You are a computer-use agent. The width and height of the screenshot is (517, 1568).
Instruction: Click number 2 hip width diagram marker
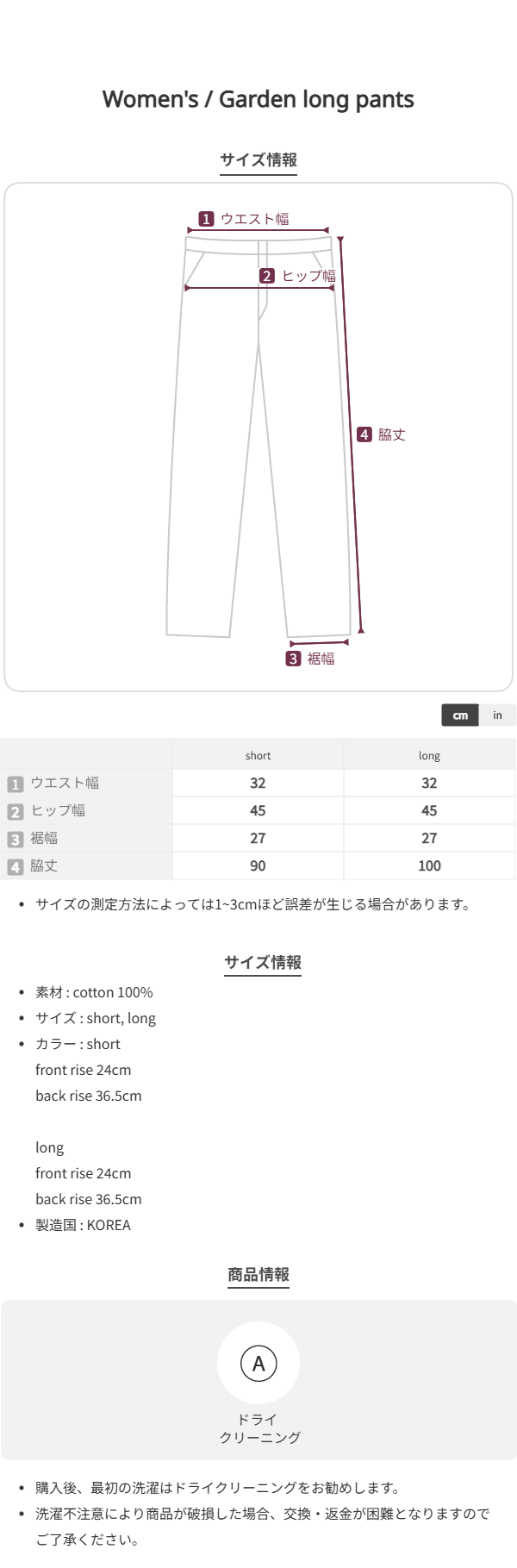point(267,276)
